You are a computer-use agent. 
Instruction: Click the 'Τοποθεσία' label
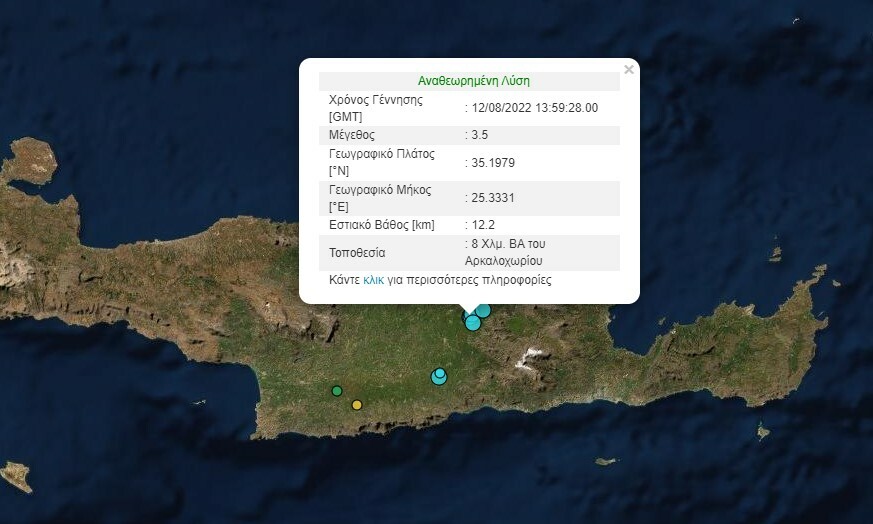point(357,253)
